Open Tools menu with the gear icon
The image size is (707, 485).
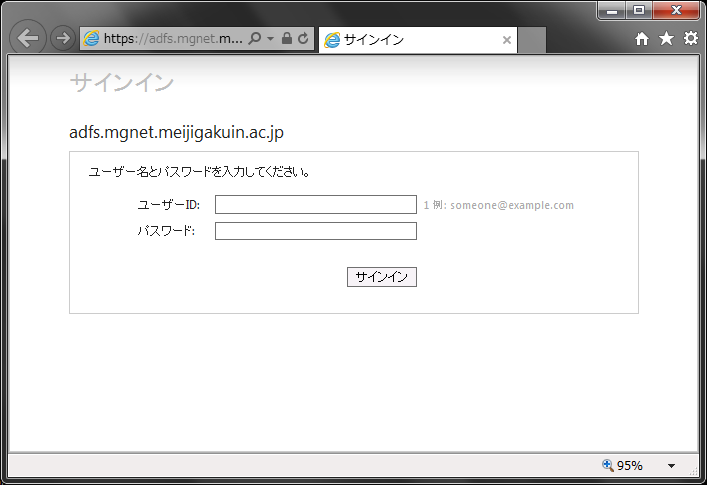pyautogui.click(x=691, y=39)
